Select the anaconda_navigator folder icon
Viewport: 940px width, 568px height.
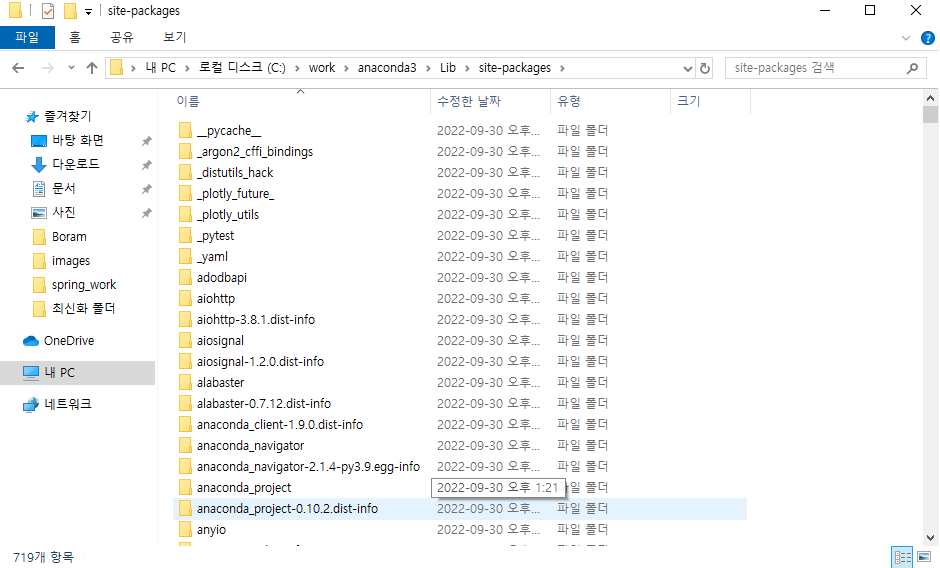point(185,445)
